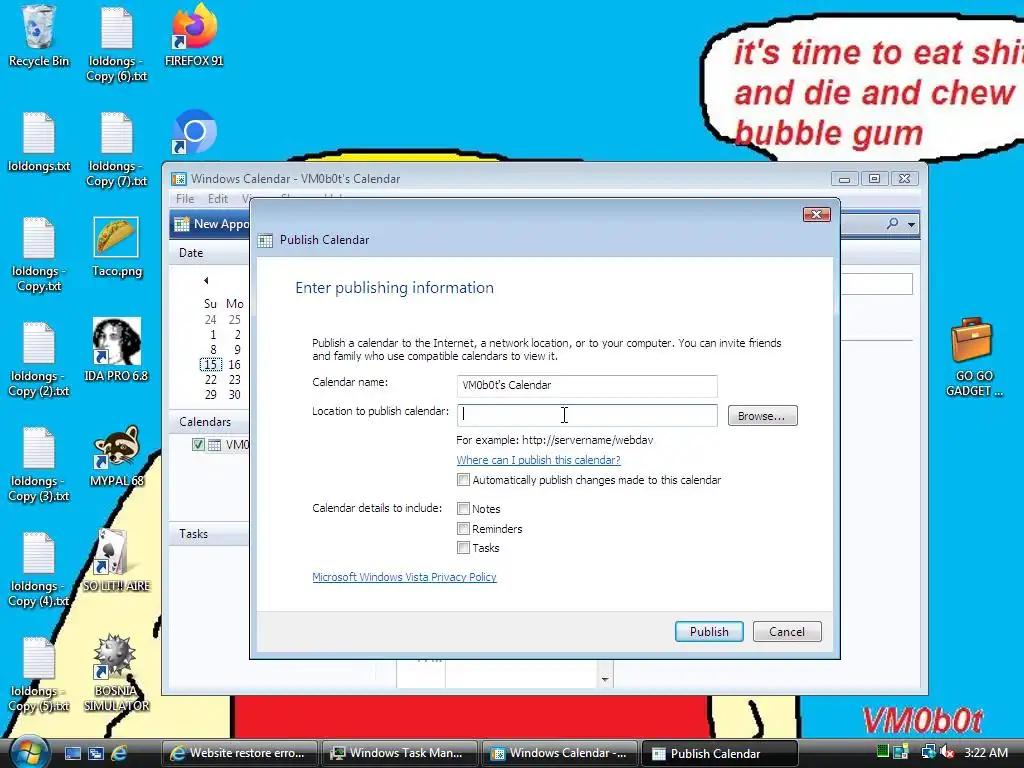Select loldongs - Copy.txt file icon
The image size is (1024, 768).
39,255
